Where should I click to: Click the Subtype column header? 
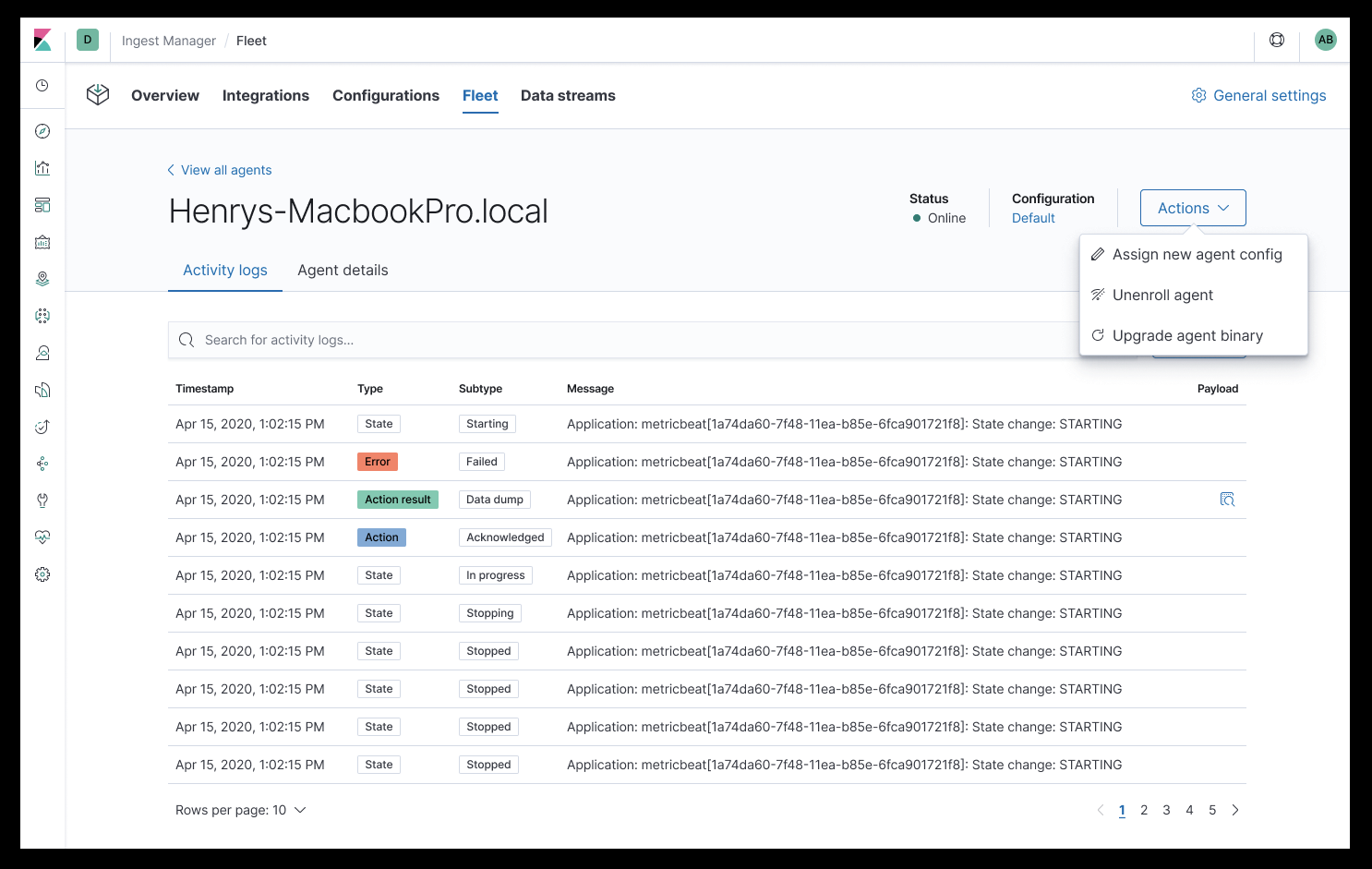[481, 389]
